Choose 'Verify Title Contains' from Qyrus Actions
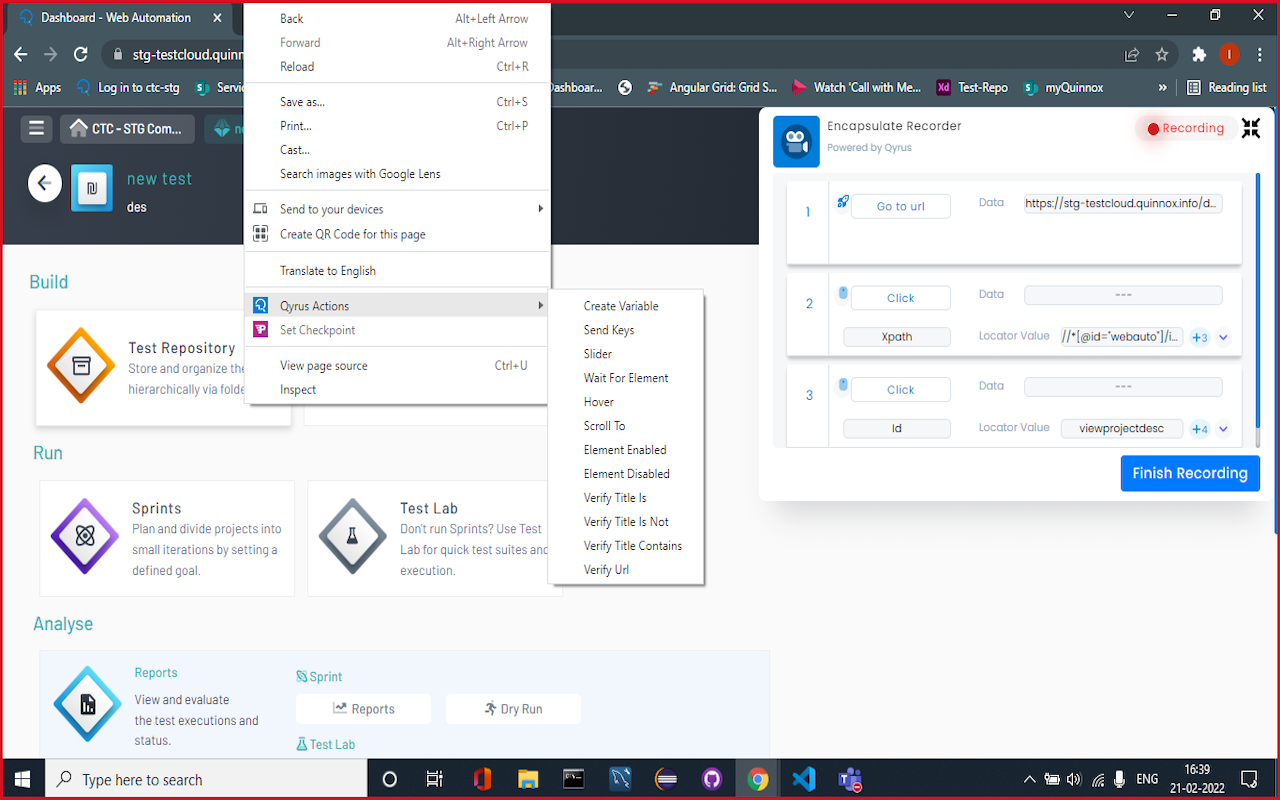 coord(634,545)
